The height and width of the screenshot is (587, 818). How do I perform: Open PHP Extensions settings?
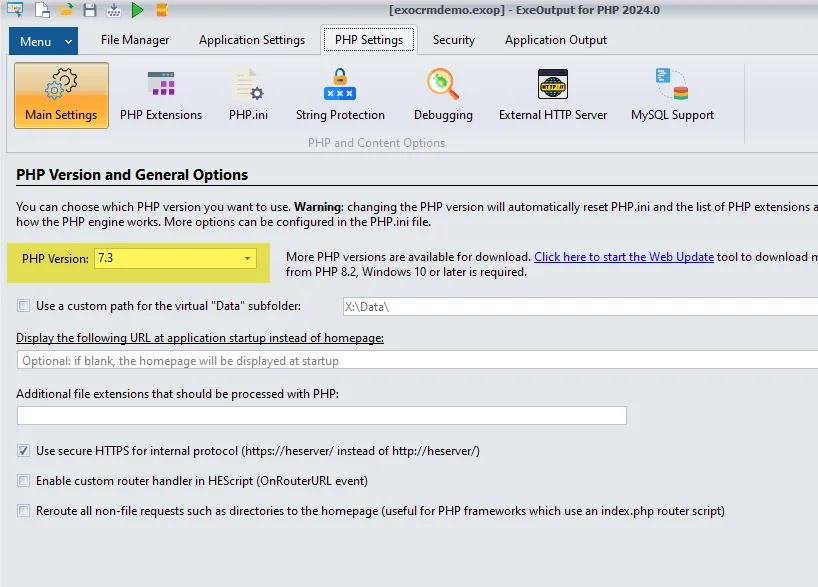[x=161, y=95]
